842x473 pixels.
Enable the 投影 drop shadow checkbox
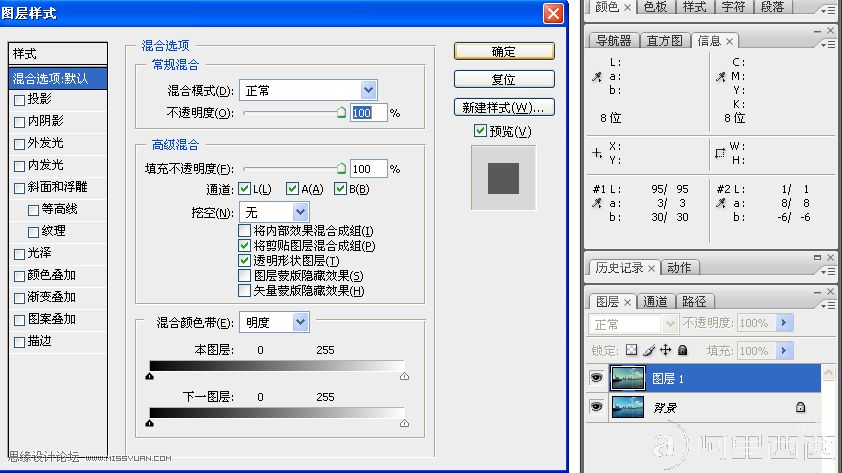[x=19, y=100]
